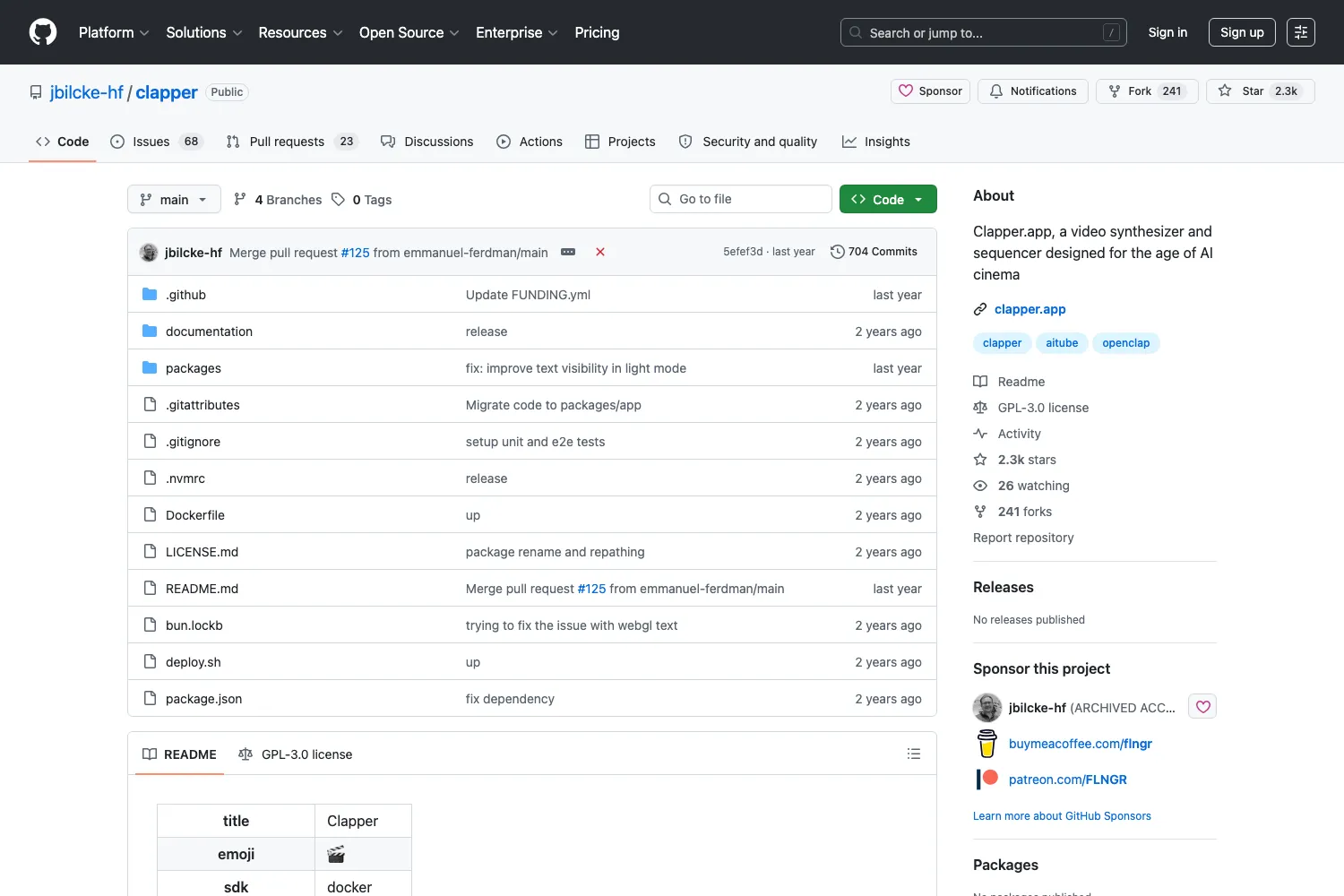The width and height of the screenshot is (1344, 896).
Task: Star the clapper repository
Action: 1260,91
